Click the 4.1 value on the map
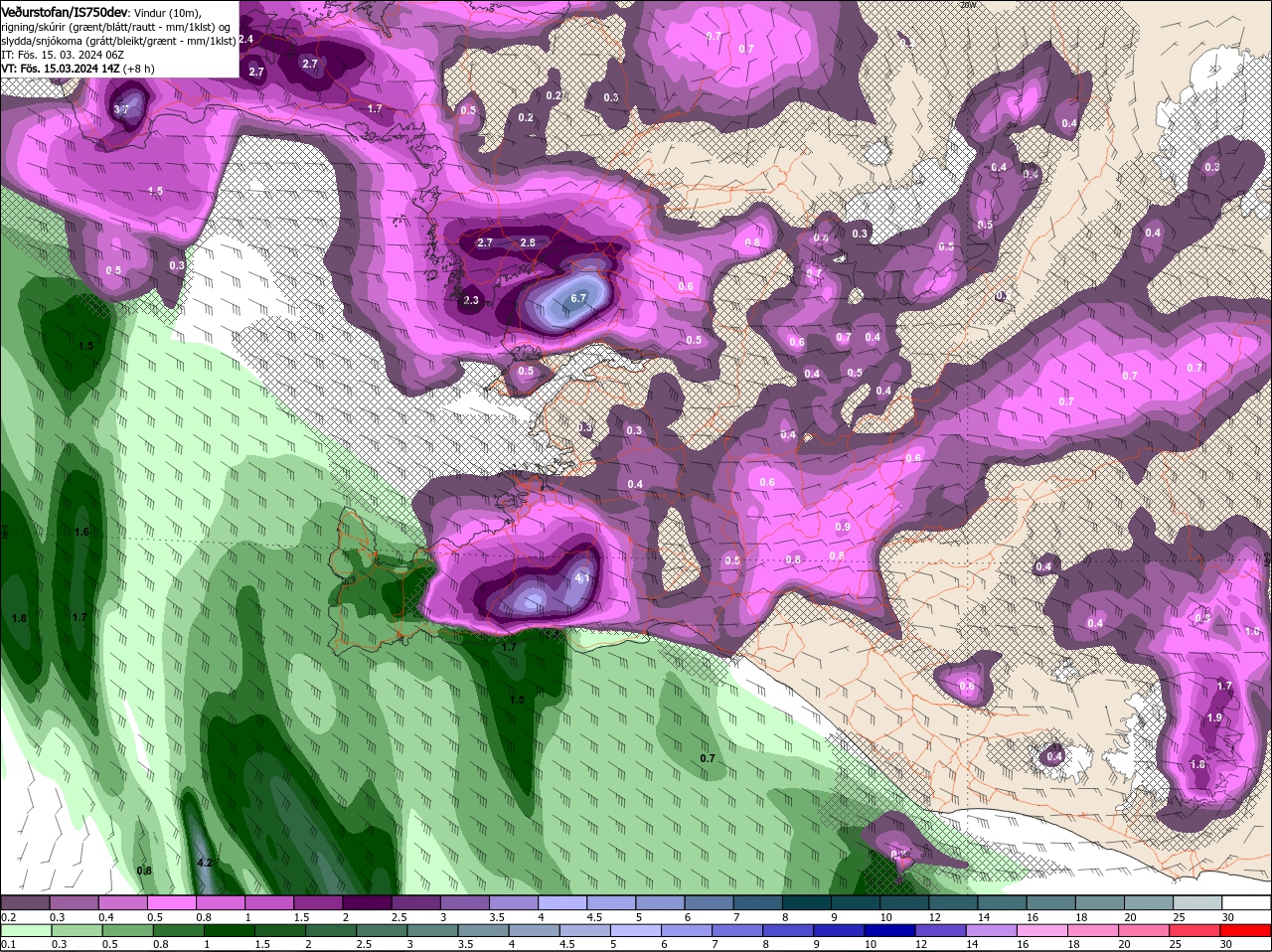Viewport: 1272px width, 952px height. click(583, 577)
